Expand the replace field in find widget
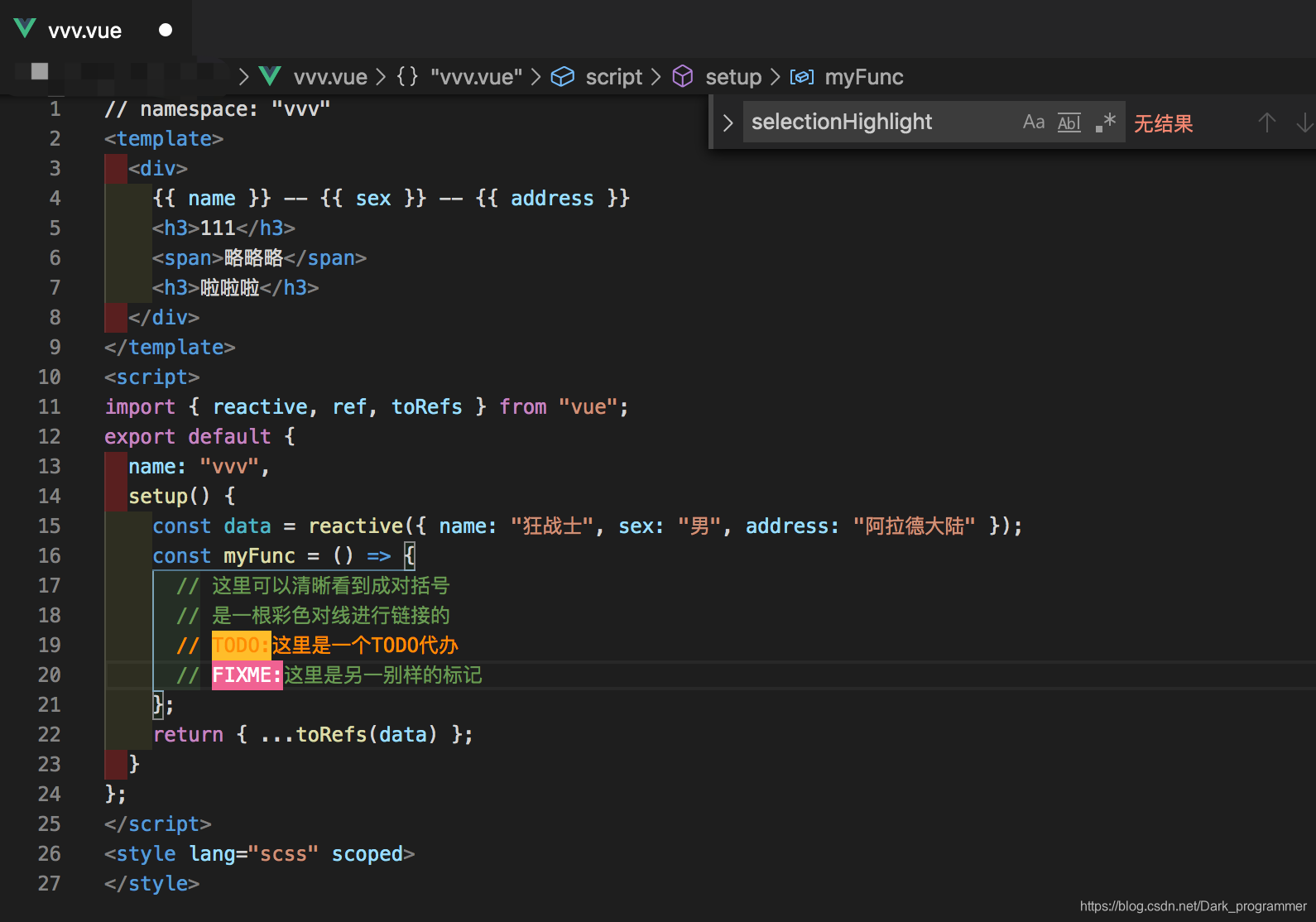The height and width of the screenshot is (922, 1316). (x=728, y=122)
